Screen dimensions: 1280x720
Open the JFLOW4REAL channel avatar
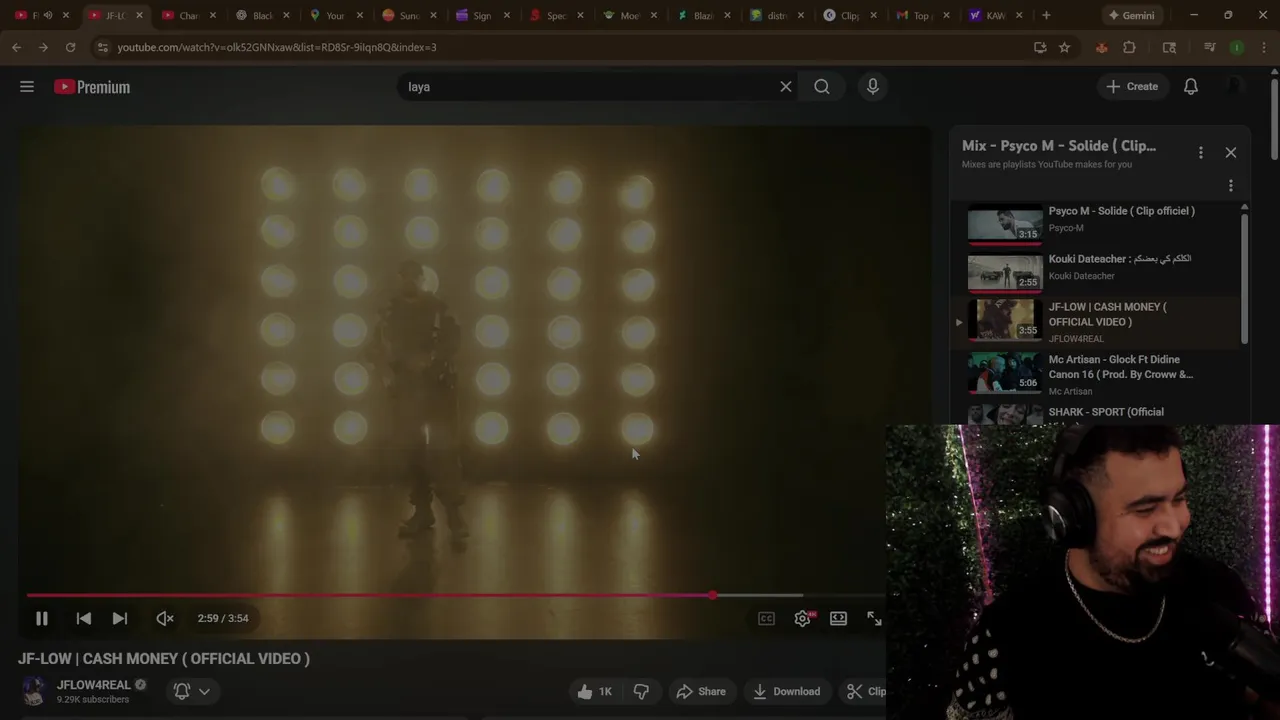point(34,691)
